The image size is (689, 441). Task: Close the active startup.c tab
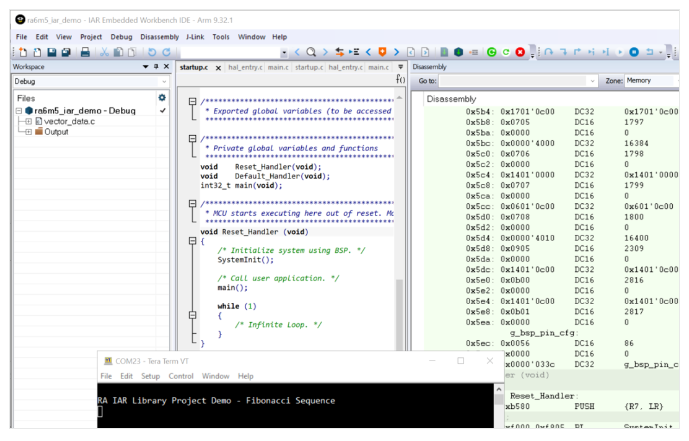[x=218, y=68]
